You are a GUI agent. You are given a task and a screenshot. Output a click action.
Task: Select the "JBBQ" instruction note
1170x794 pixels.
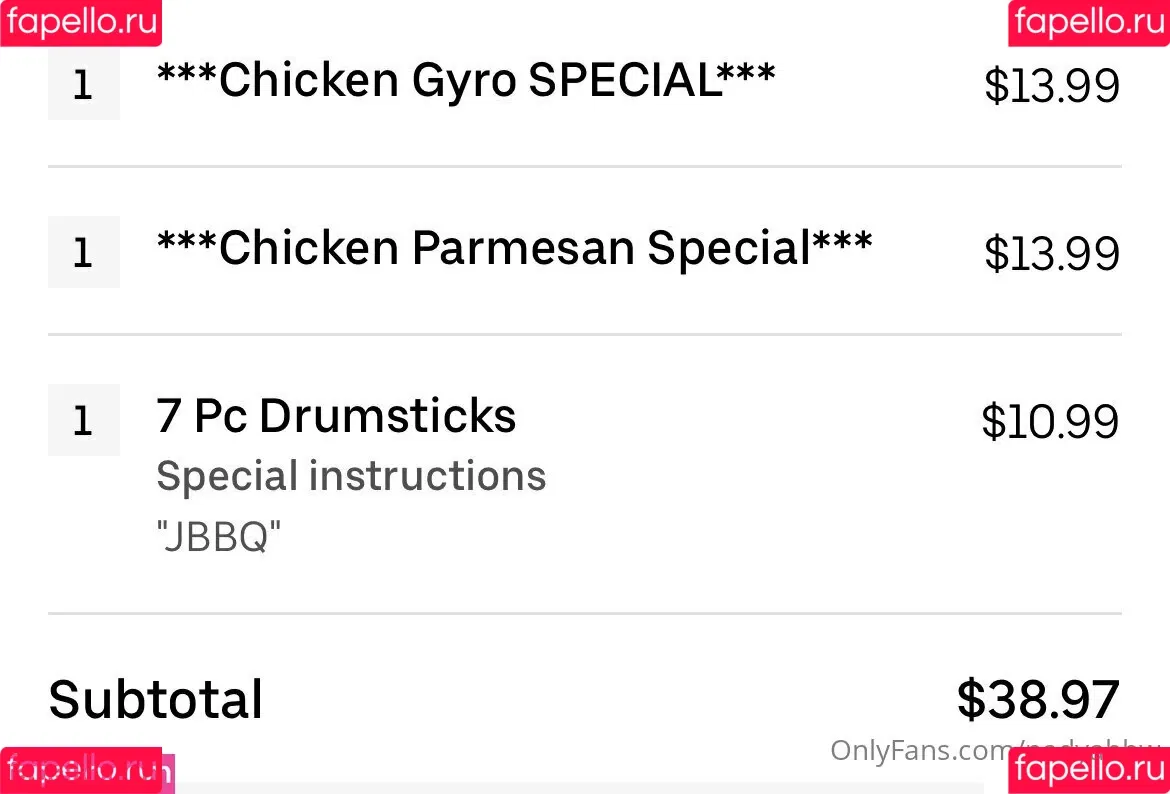click(219, 536)
